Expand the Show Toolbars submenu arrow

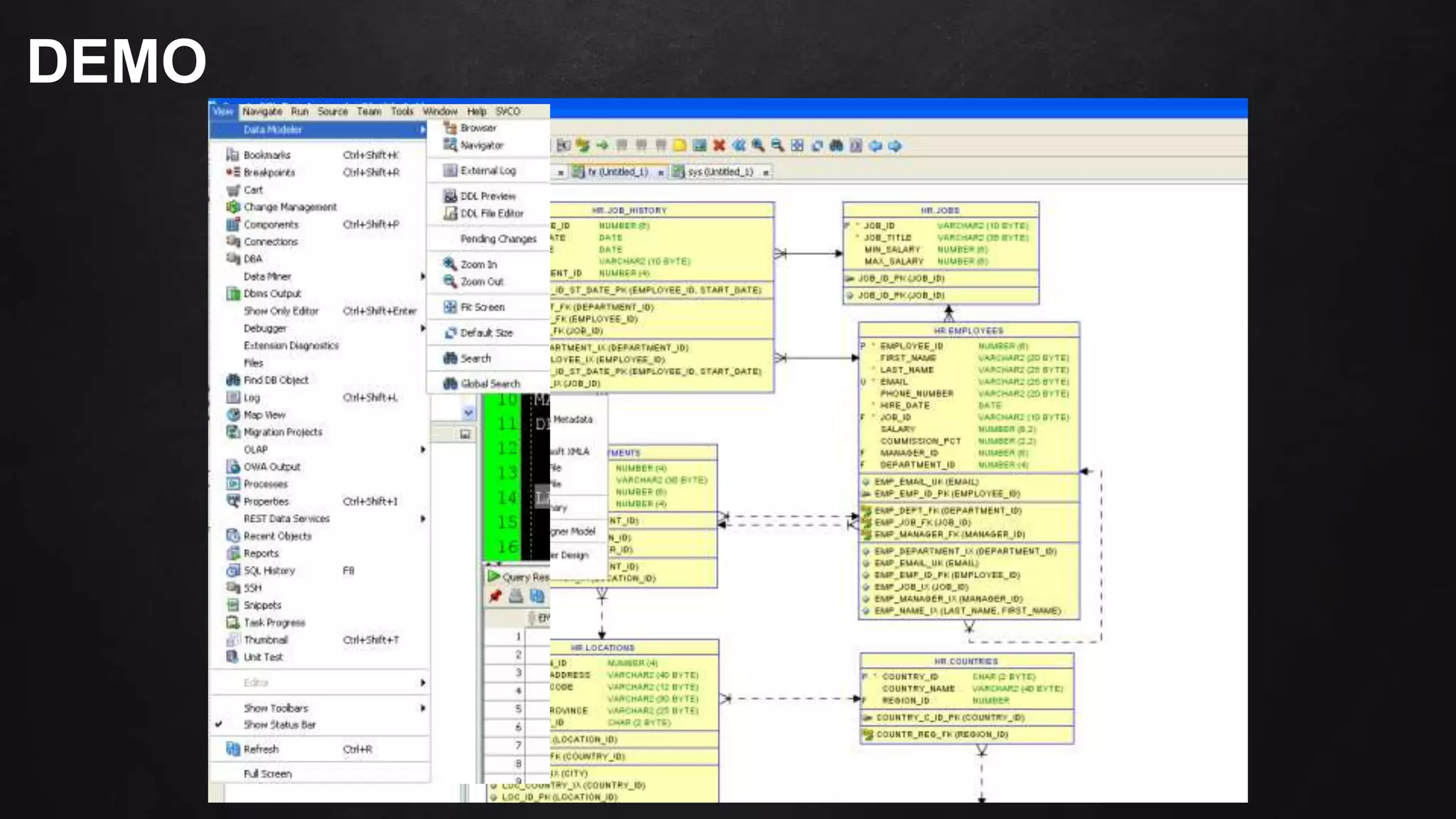coord(422,708)
